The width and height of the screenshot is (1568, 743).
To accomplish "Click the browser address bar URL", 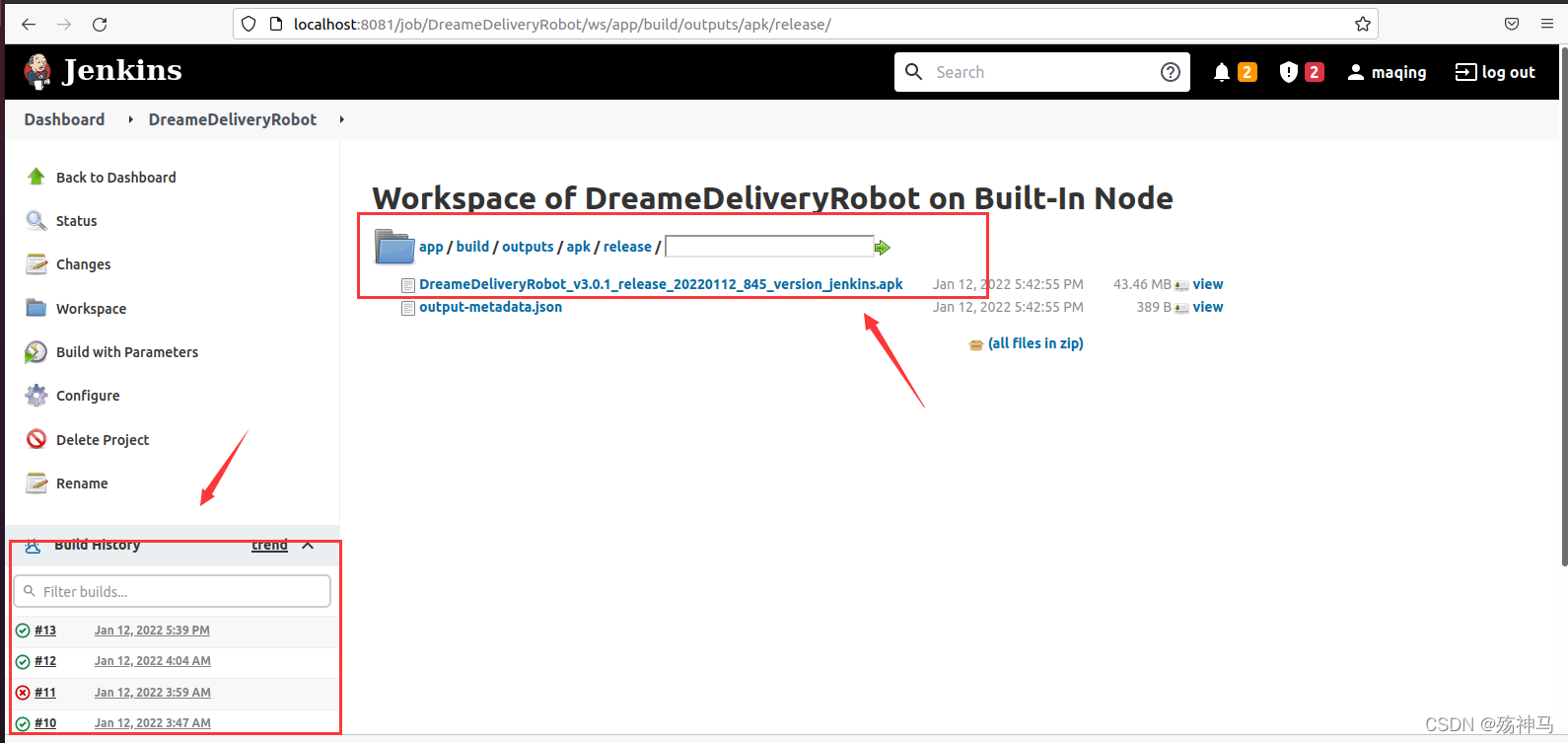I will tap(562, 24).
